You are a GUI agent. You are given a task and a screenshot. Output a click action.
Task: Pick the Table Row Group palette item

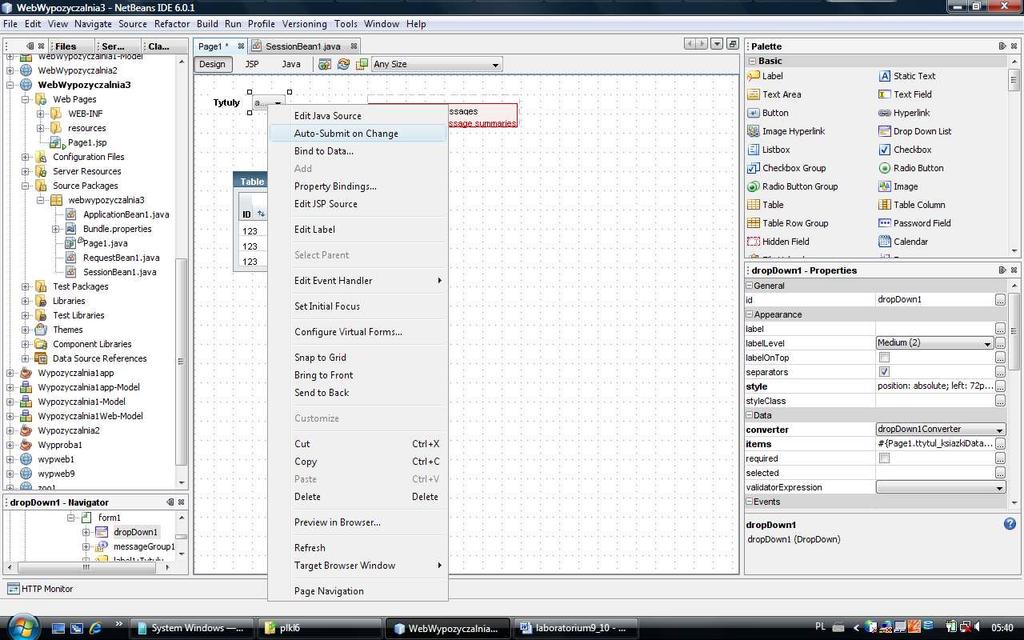(788, 223)
